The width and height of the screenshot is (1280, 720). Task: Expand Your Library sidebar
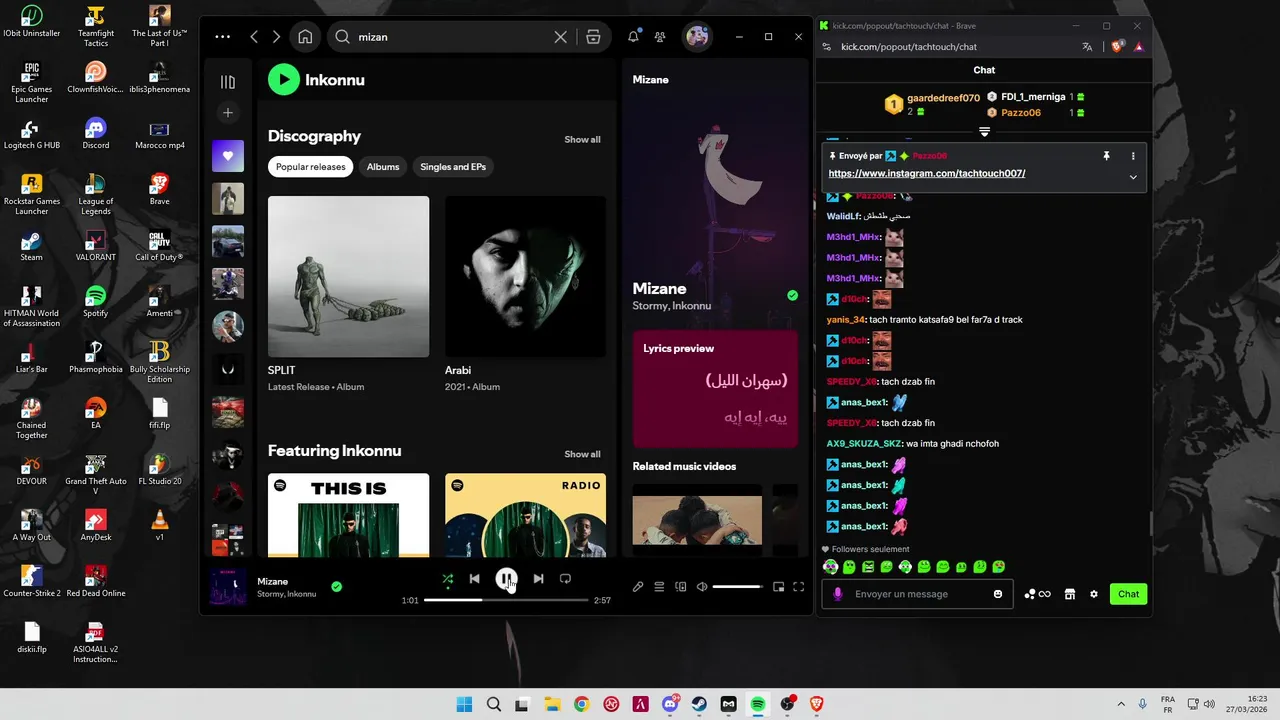click(x=228, y=82)
